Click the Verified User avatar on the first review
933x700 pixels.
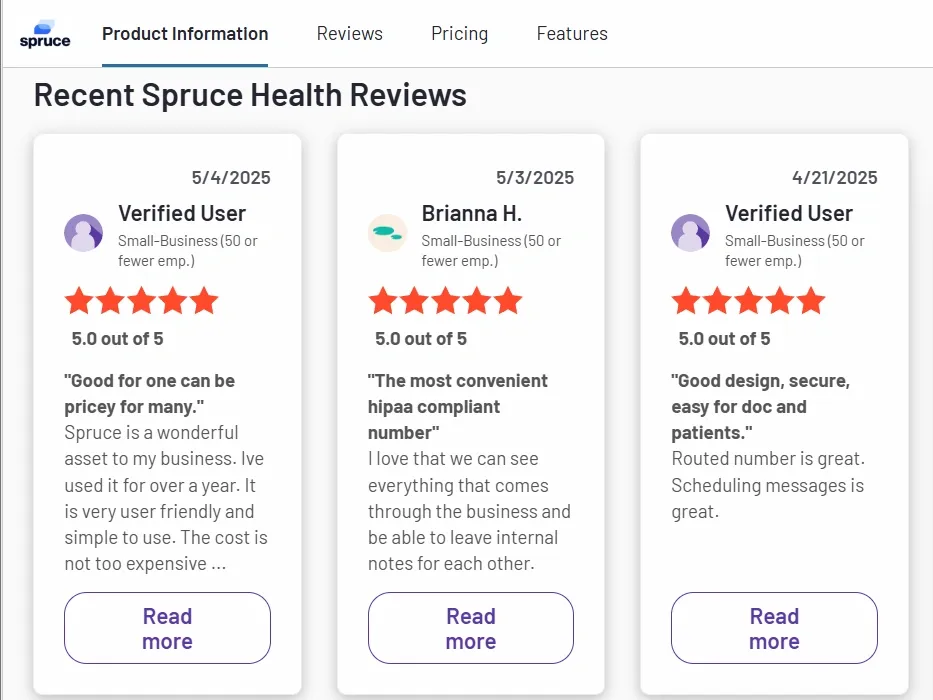[x=83, y=232]
